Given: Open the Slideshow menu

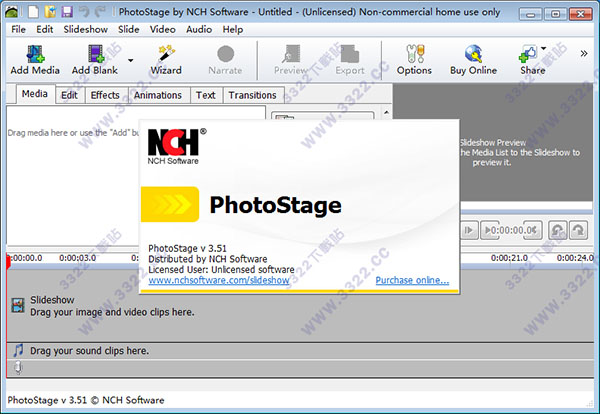Looking at the screenshot, I should 85,29.
